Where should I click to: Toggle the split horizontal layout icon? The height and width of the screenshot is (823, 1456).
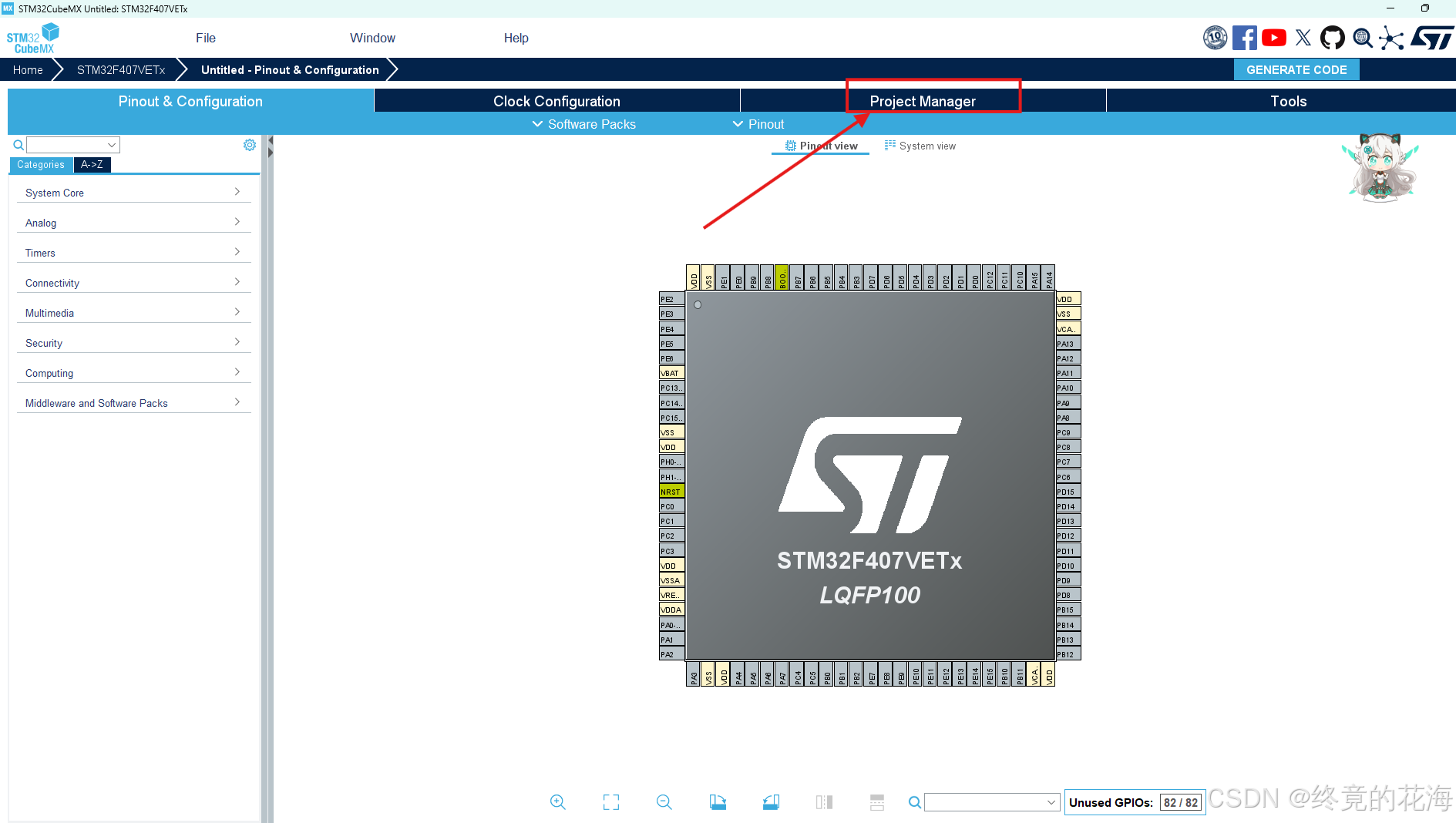pos(877,802)
